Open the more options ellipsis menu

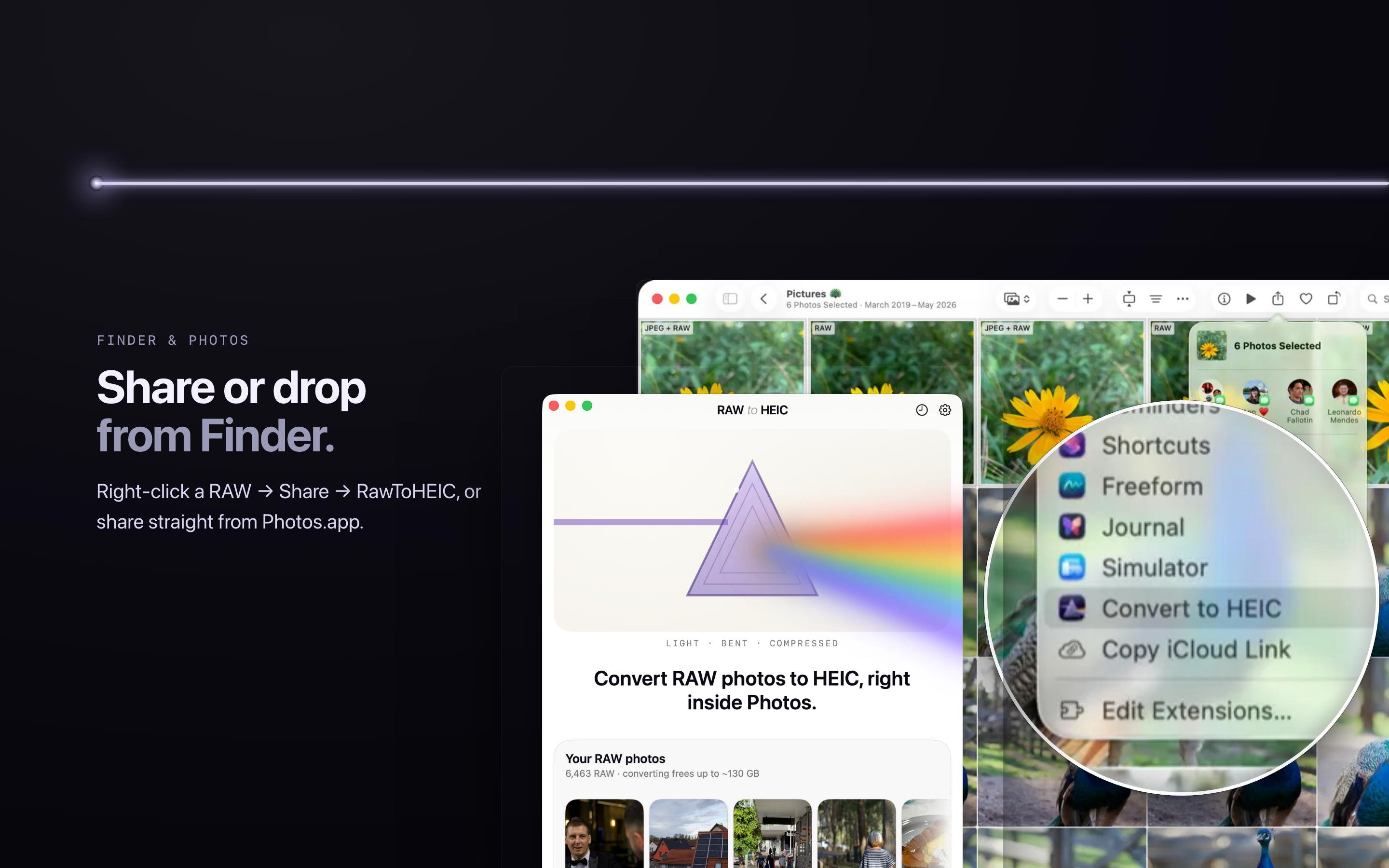click(1183, 298)
